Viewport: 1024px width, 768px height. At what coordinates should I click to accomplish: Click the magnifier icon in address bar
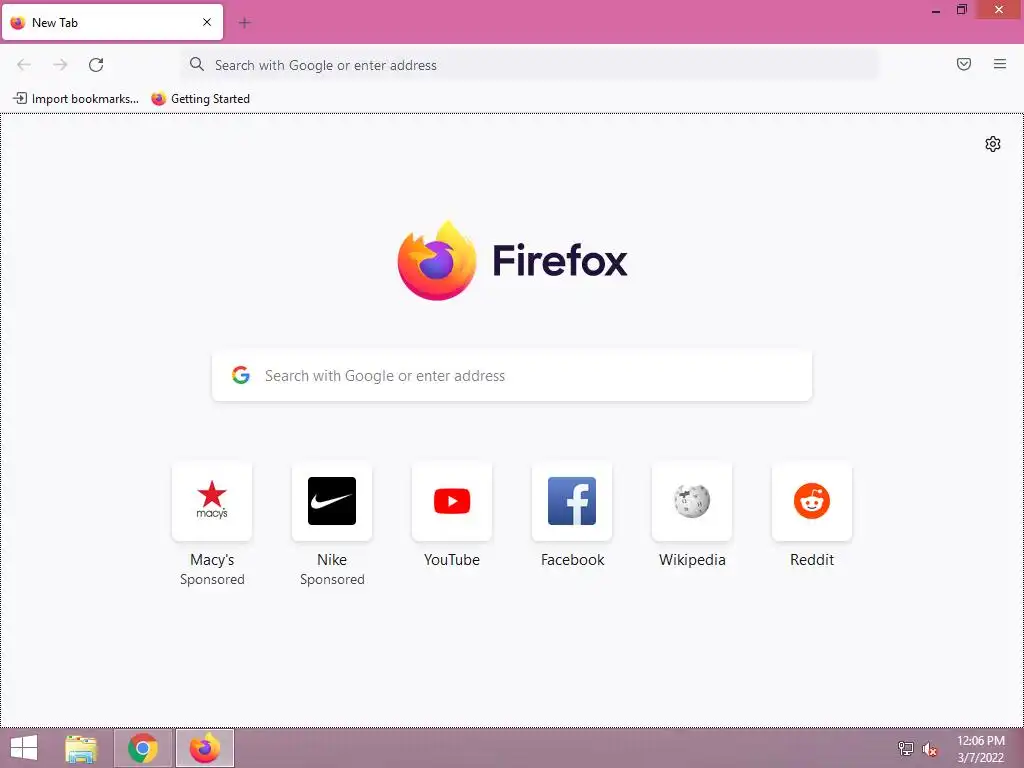pos(197,64)
